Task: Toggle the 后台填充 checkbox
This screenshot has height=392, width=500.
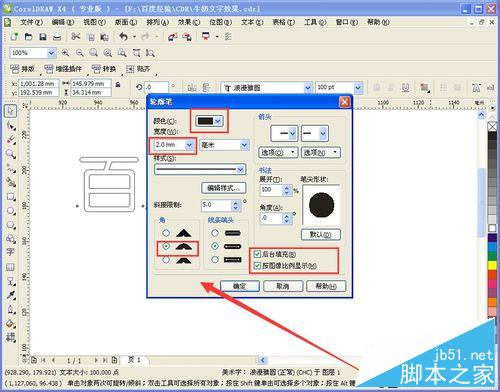Action: click(257, 254)
